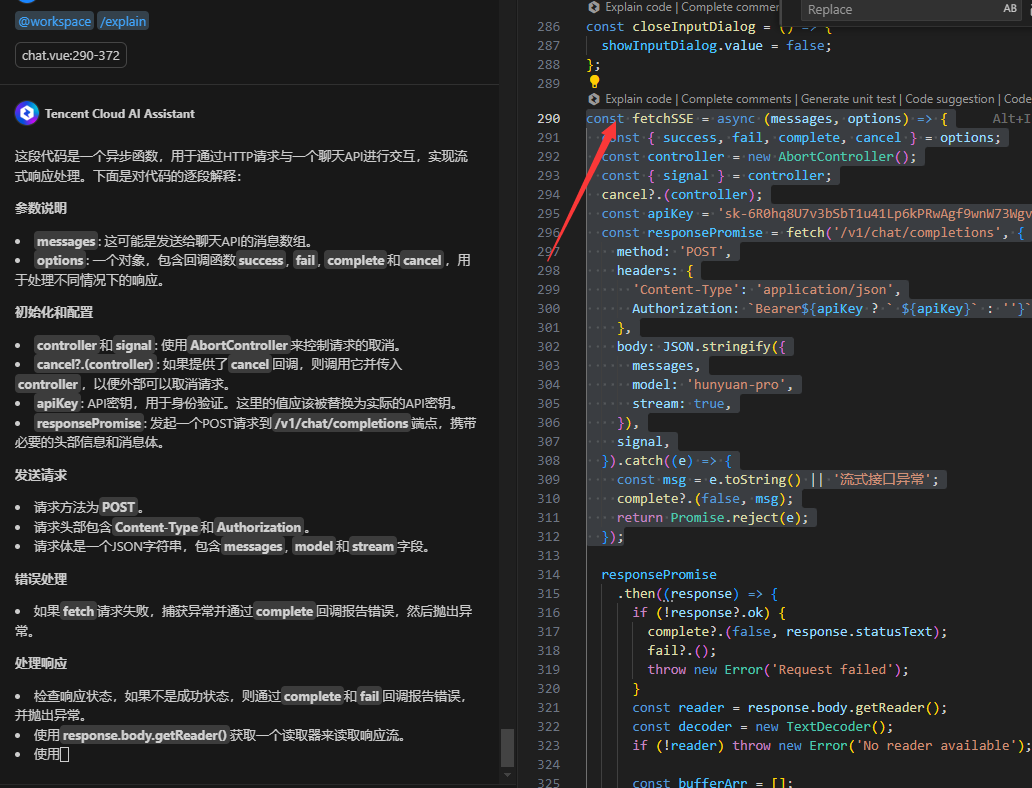Screen dimensions: 1032x788
Task: Click the 'POST' string on line 297
Action: 701,251
